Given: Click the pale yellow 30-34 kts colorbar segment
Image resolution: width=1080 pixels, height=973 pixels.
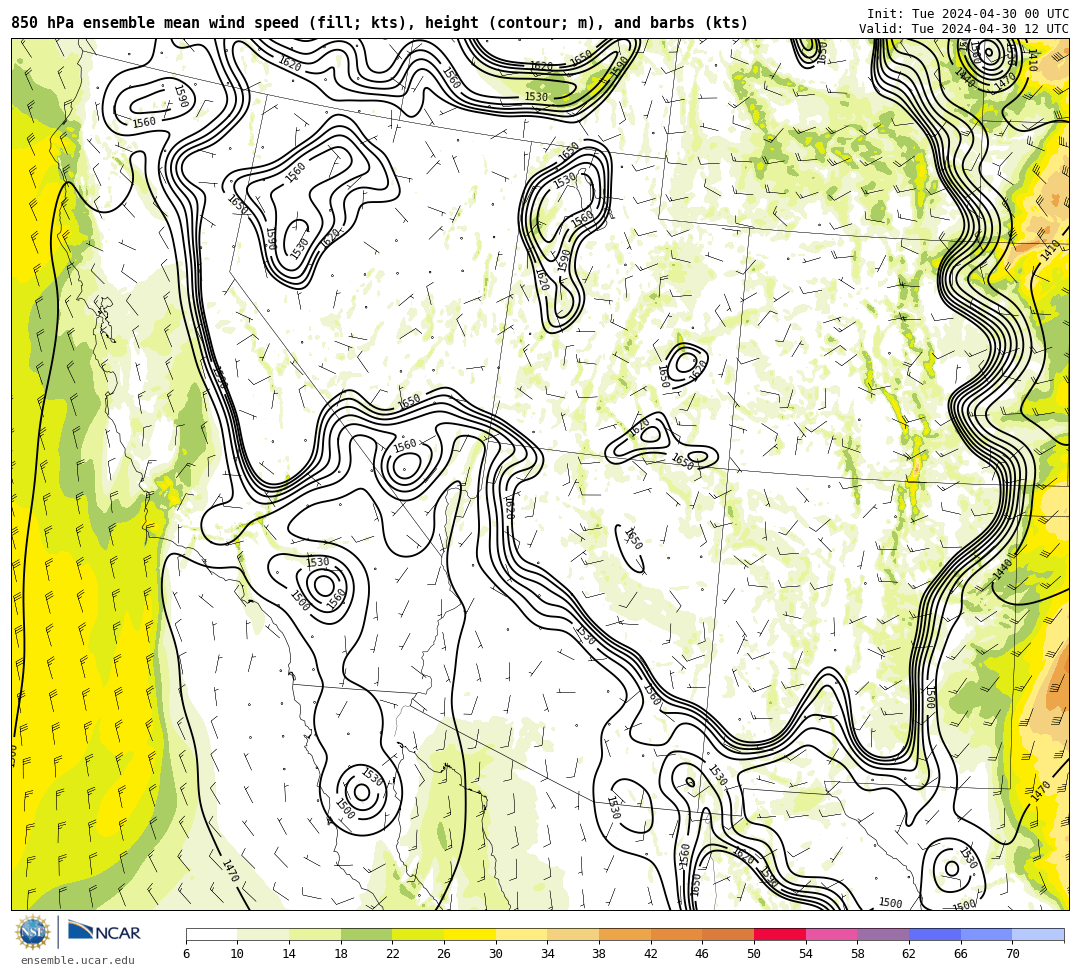Looking at the screenshot, I should point(521,934).
